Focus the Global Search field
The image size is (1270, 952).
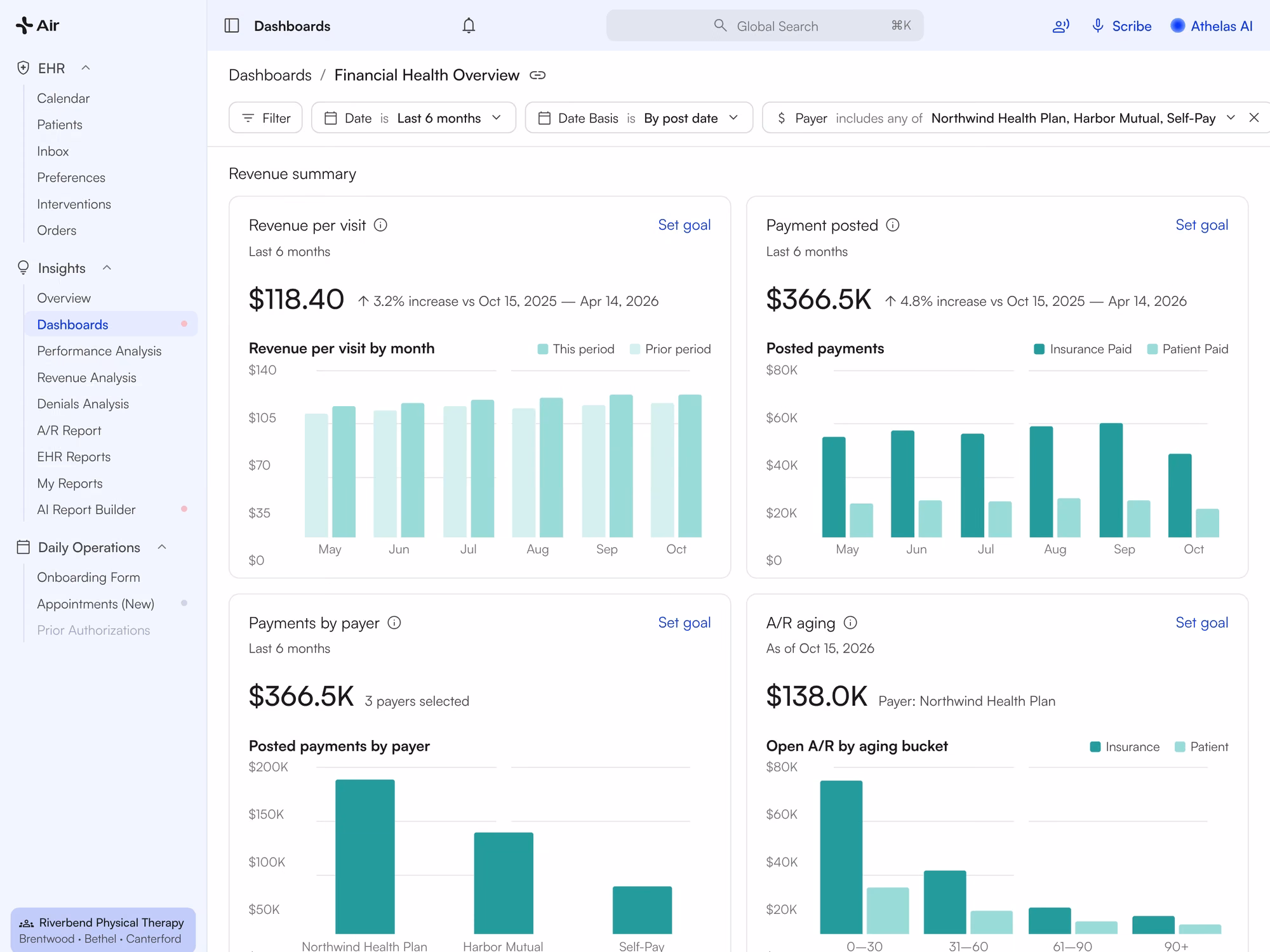point(765,26)
